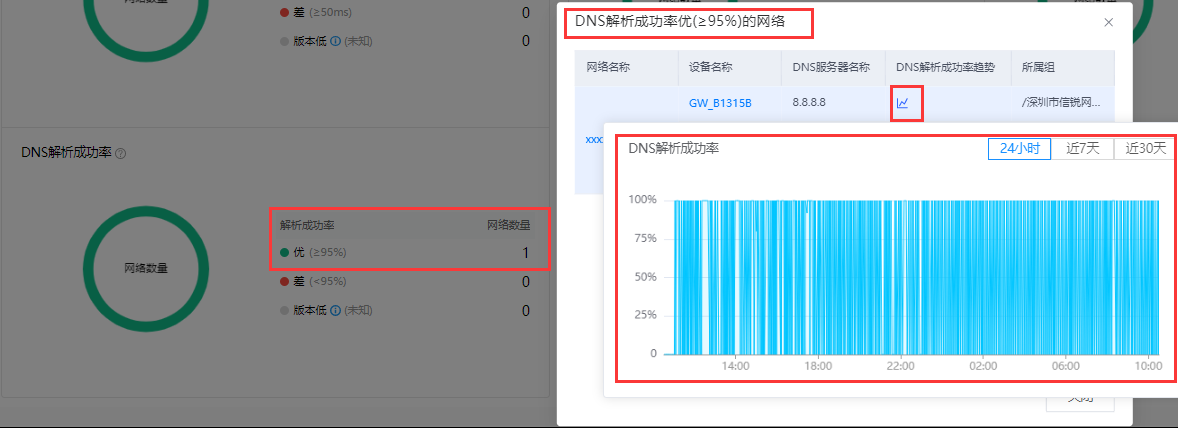Click info icon next to top 版本低 row
Viewport: 1178px width, 428px height.
click(336, 41)
